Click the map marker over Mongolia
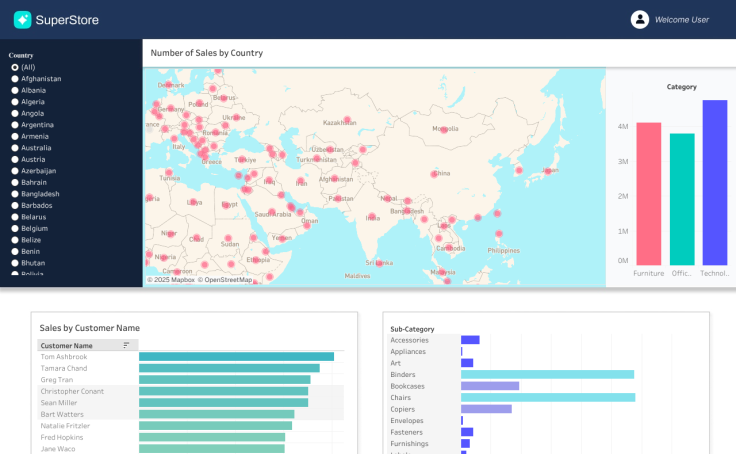The height and width of the screenshot is (454, 736). (442, 129)
